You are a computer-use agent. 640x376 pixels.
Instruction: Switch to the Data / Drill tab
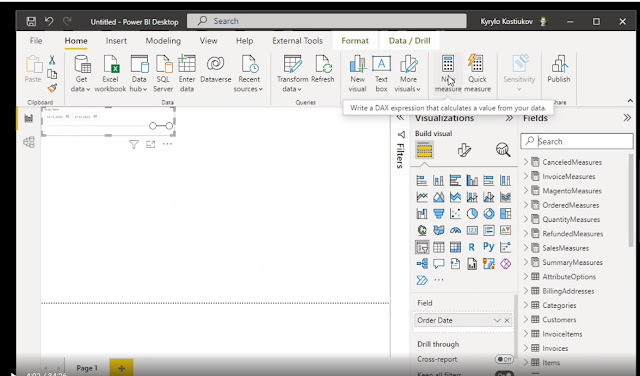(x=409, y=41)
